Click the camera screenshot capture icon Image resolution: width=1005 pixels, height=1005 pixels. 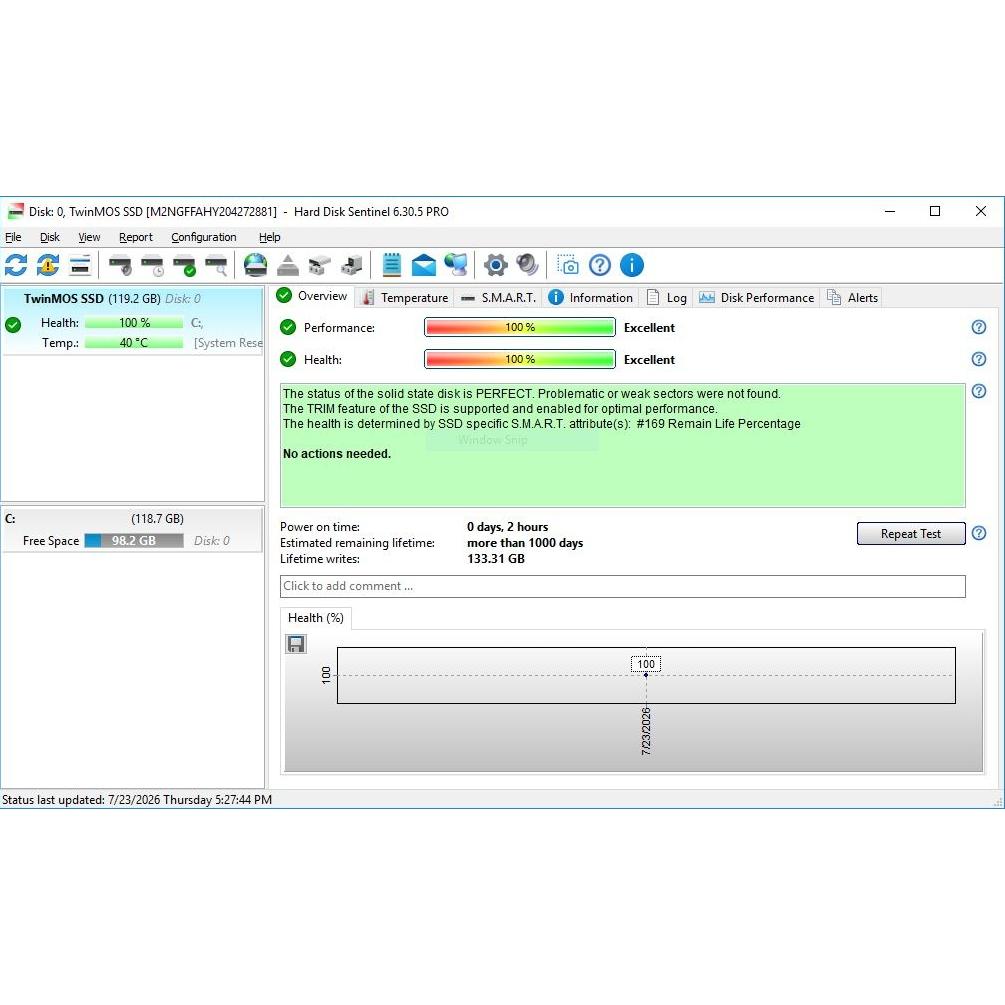coord(567,265)
